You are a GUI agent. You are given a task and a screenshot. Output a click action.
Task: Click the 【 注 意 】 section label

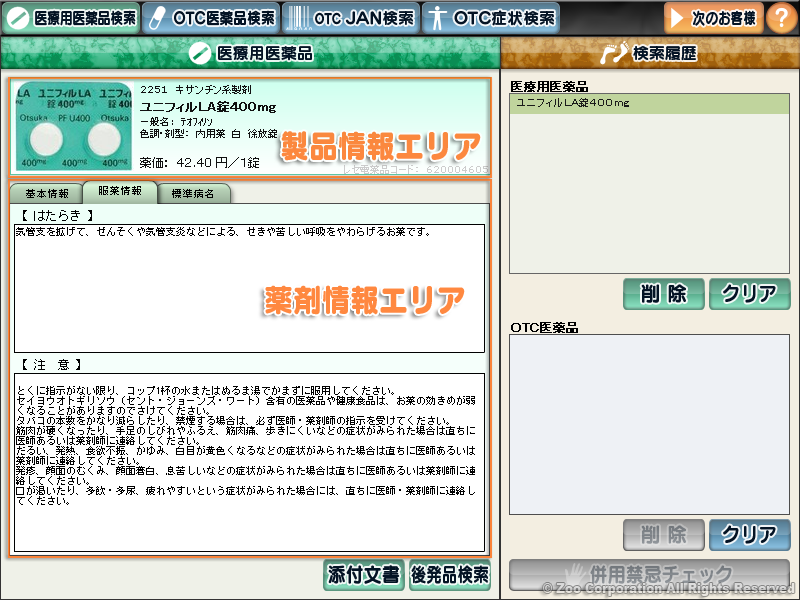51,365
